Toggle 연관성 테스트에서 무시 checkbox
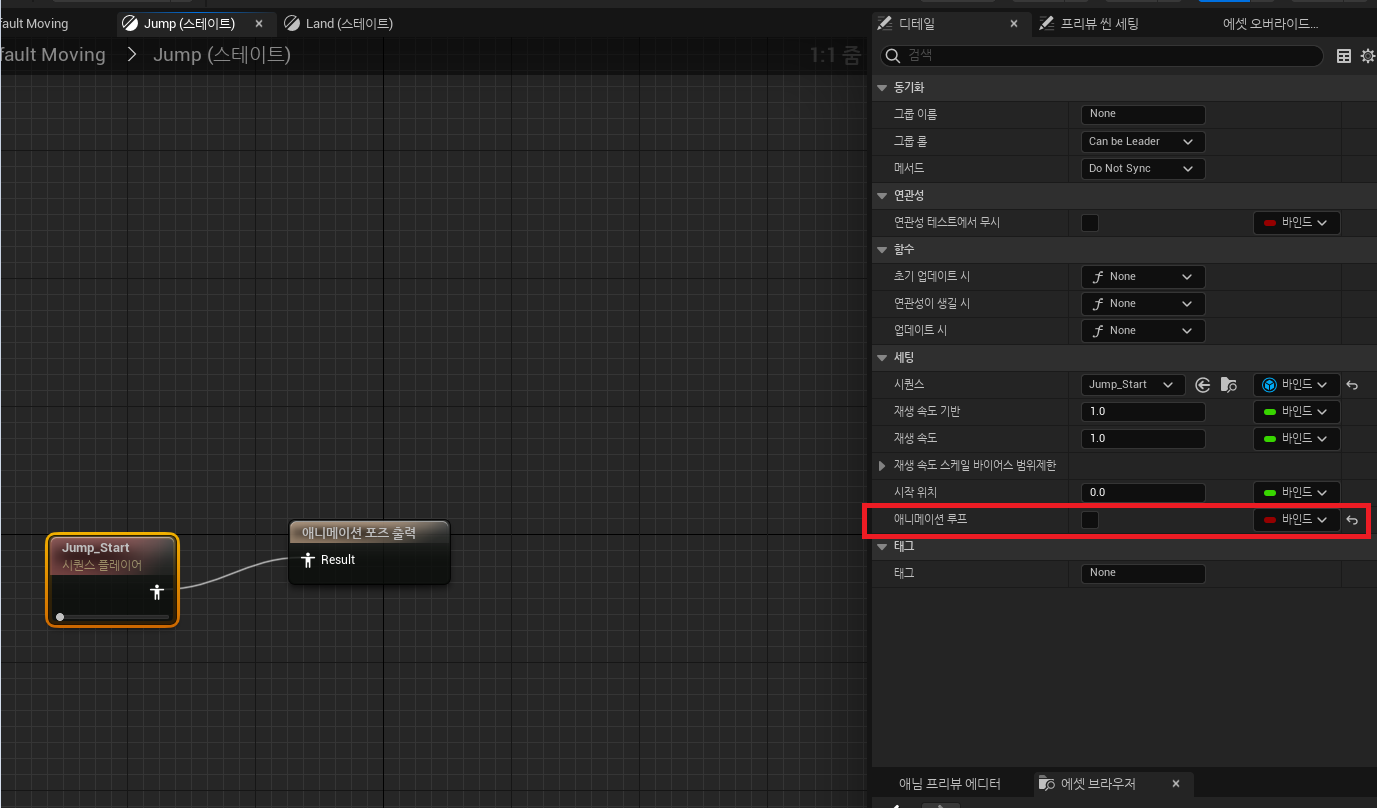The height and width of the screenshot is (808, 1377). [x=1090, y=223]
